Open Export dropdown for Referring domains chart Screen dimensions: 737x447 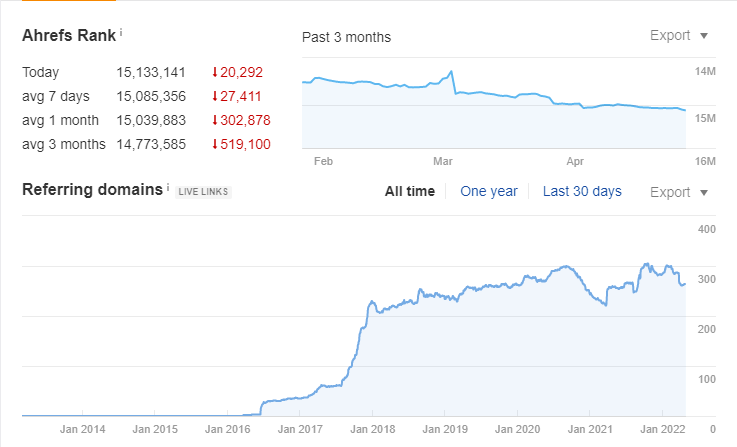679,192
